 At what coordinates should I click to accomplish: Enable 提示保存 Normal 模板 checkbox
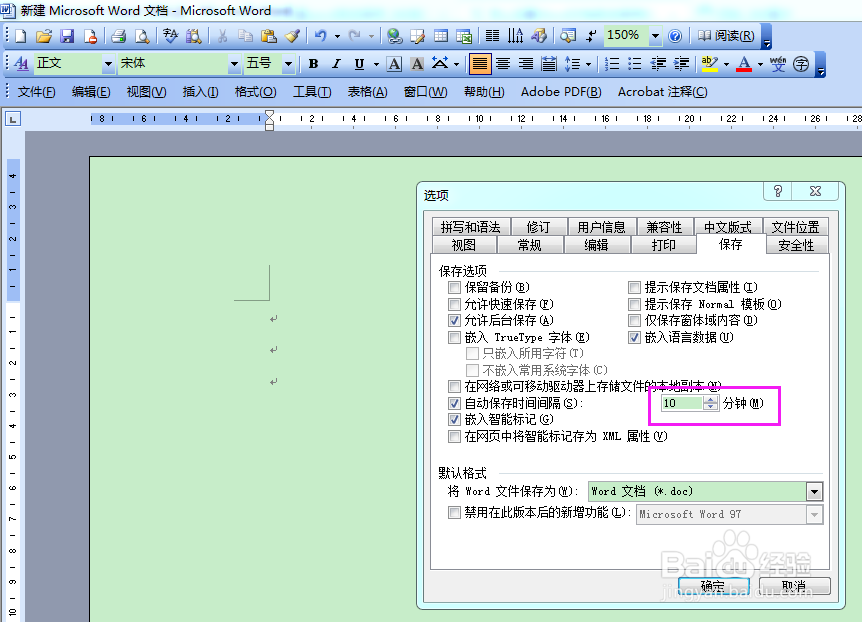click(634, 304)
